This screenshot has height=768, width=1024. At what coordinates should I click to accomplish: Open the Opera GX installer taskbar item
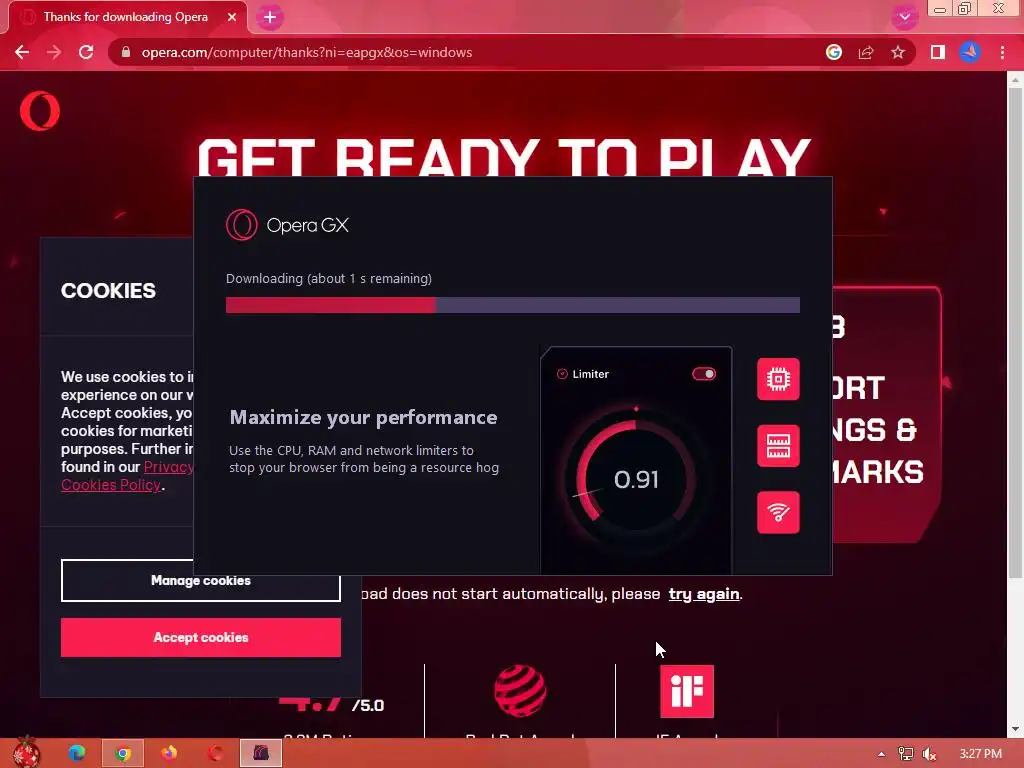[261, 753]
